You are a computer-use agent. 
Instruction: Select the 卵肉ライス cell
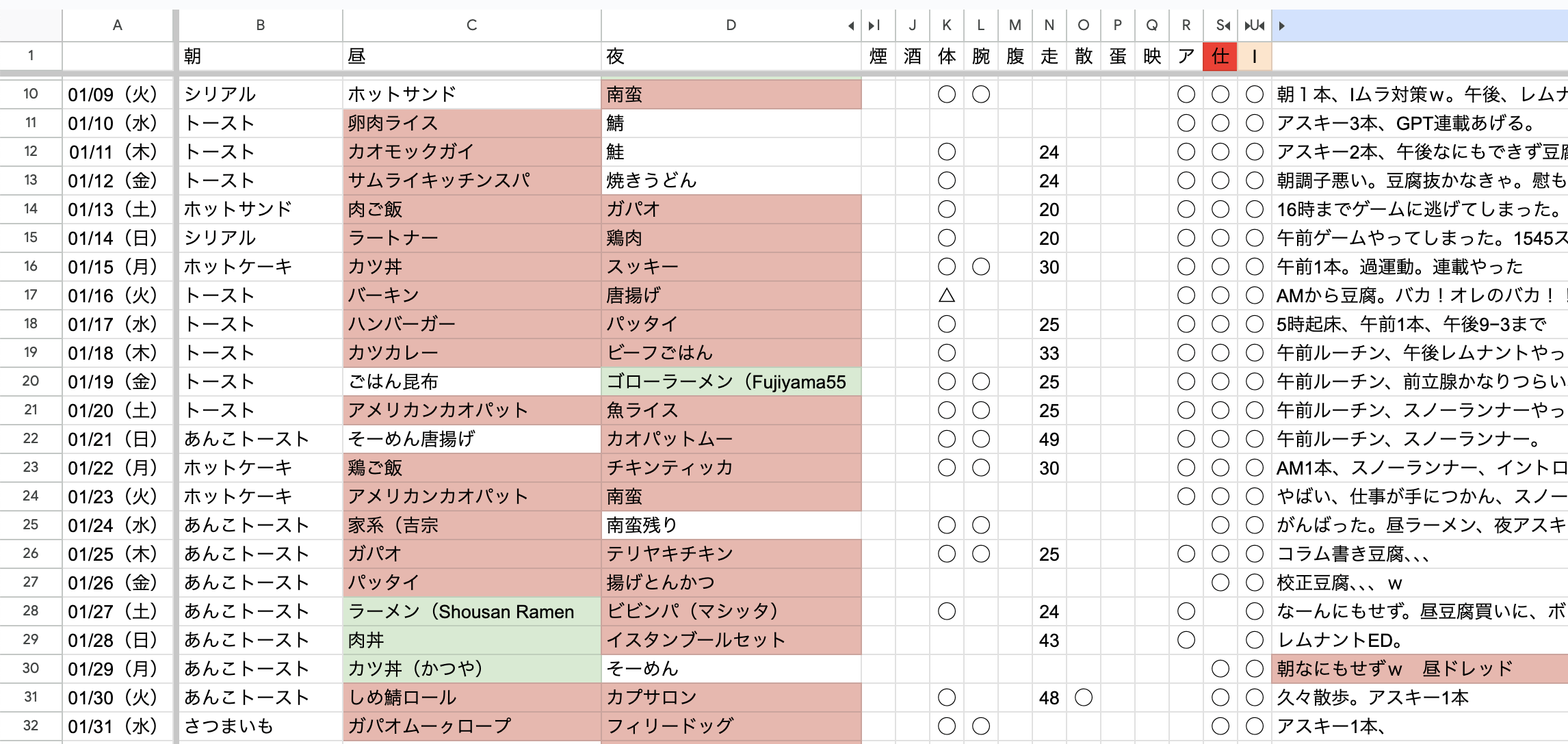pos(471,122)
